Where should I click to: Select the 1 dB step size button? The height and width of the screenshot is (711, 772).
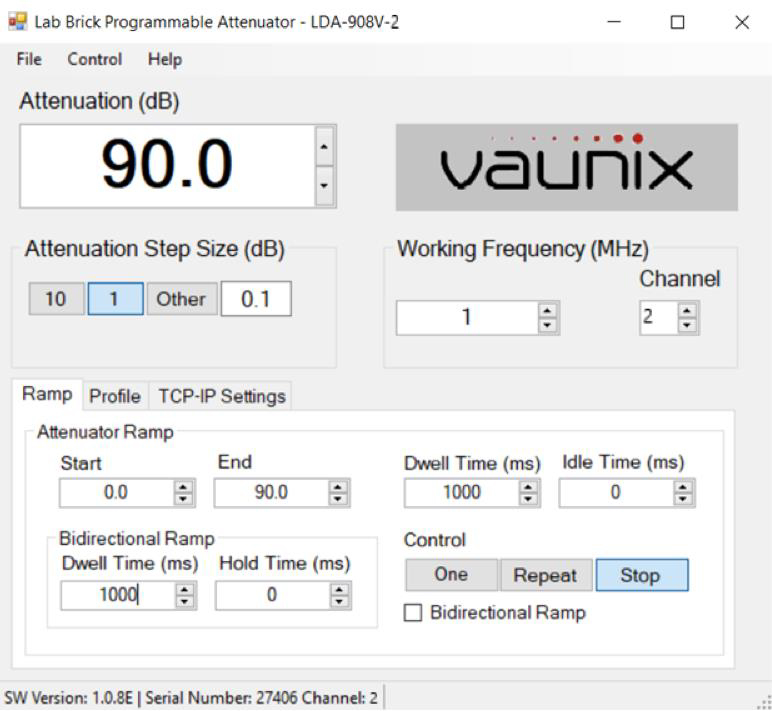(x=116, y=299)
